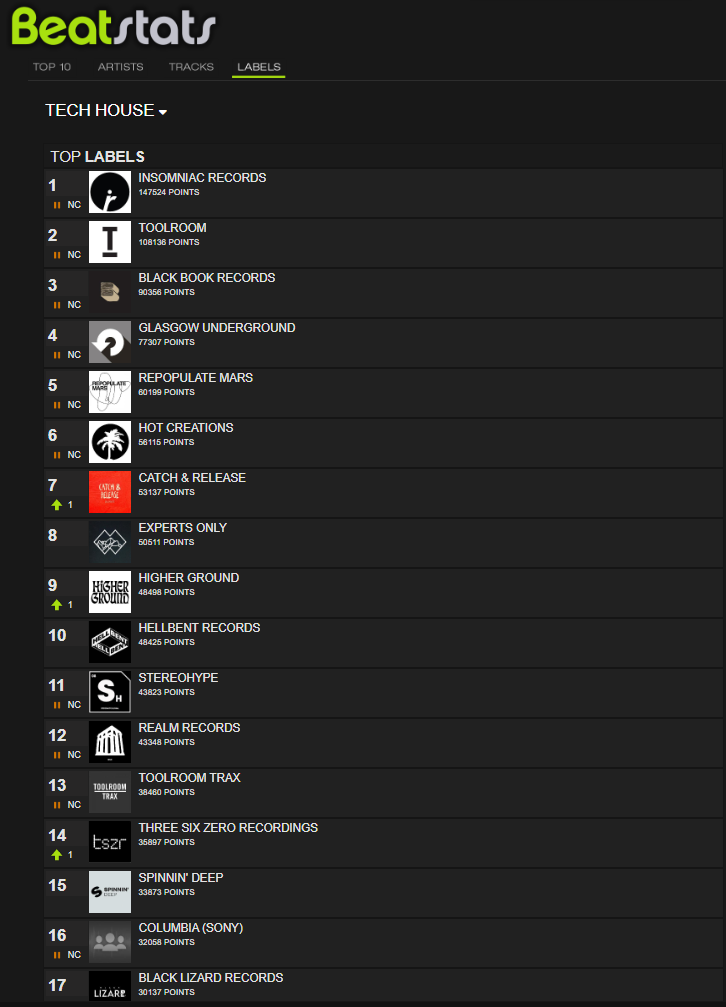The width and height of the screenshot is (726, 1007).
Task: Click the Beatstats site logo
Action: pyautogui.click(x=113, y=27)
